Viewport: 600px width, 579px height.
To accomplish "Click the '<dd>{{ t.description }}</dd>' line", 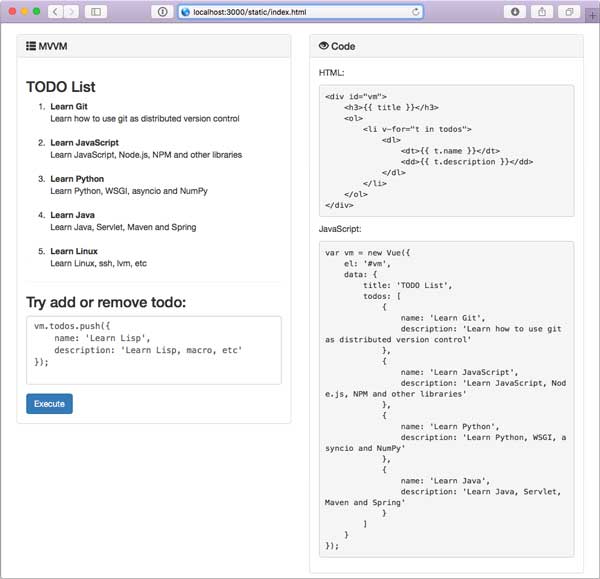I will (x=467, y=162).
